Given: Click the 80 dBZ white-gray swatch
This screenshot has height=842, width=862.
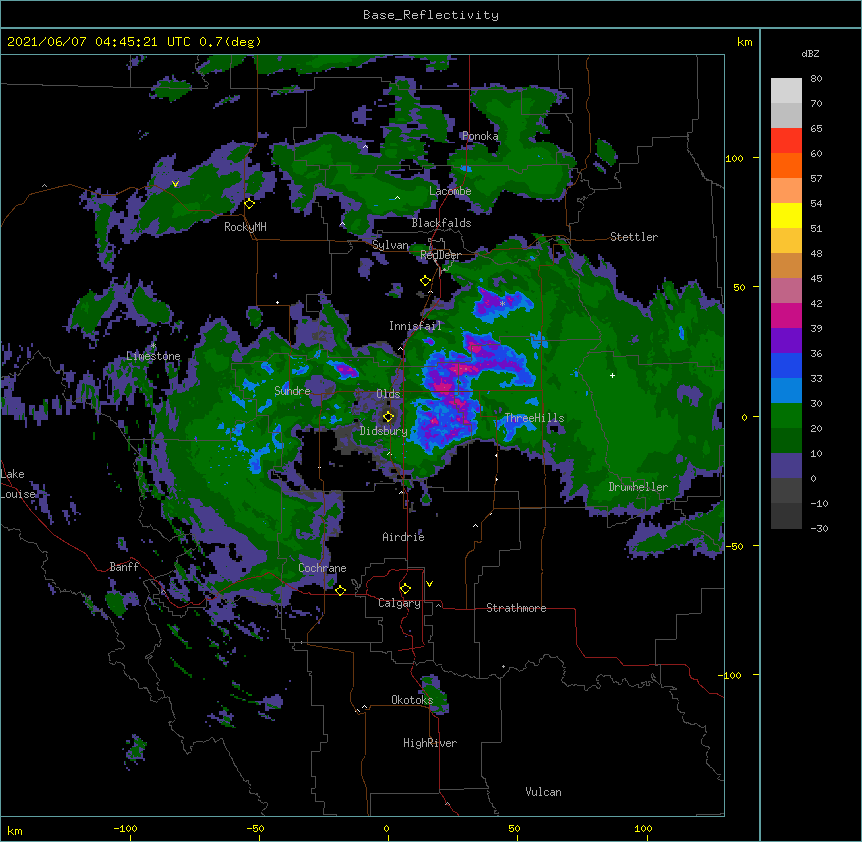Looking at the screenshot, I should [786, 91].
